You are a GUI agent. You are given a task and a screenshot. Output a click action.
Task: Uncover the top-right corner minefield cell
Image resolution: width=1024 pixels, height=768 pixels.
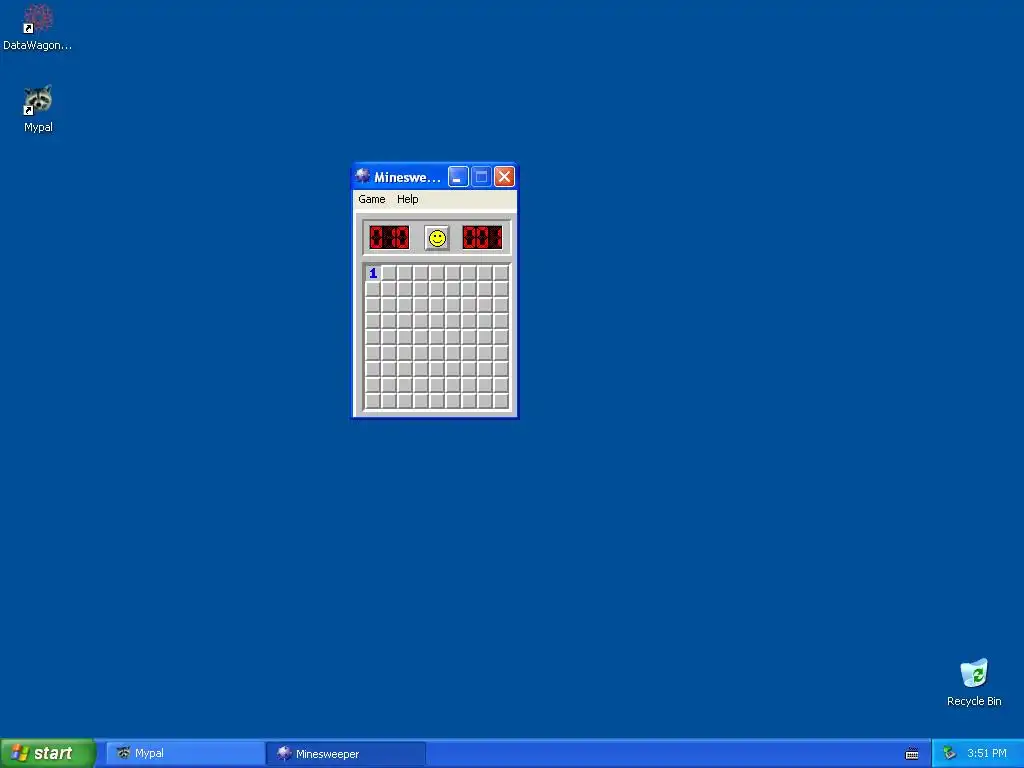point(501,273)
